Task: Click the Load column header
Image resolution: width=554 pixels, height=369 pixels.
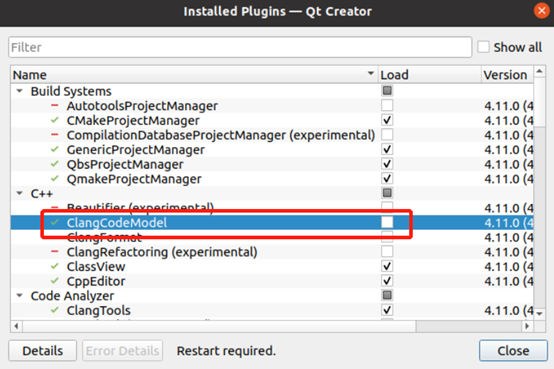Action: 430,75
